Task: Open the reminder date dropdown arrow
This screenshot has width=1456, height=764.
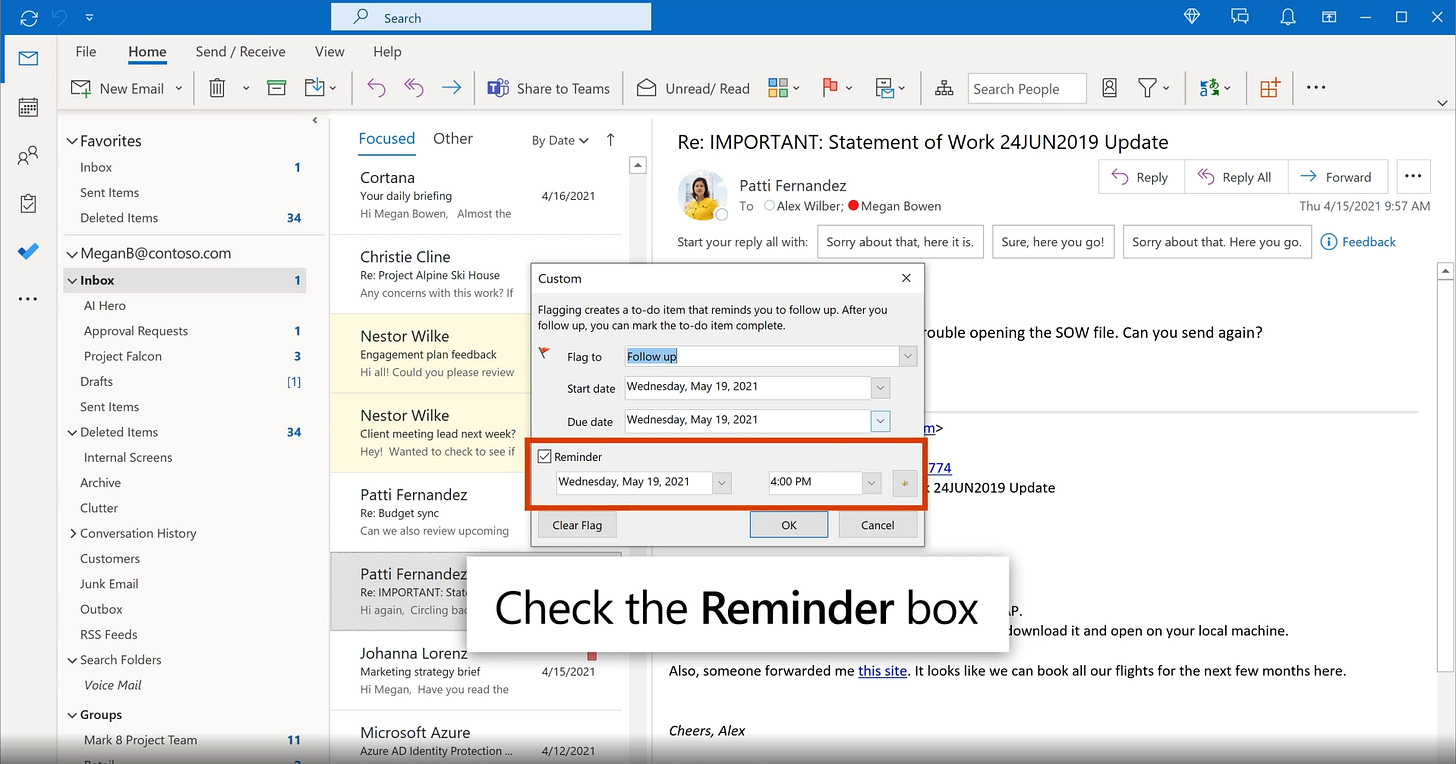Action: pos(722,483)
